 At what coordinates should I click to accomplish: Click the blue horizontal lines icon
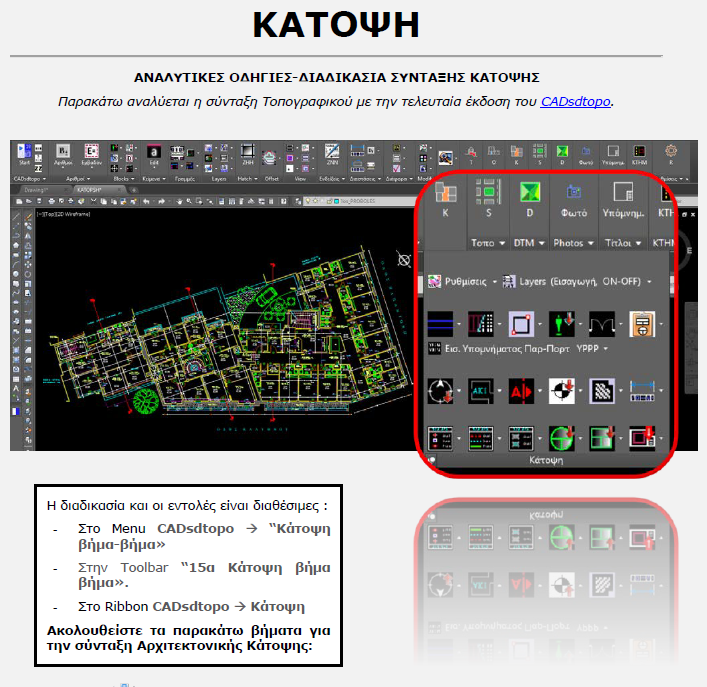[x=440, y=324]
